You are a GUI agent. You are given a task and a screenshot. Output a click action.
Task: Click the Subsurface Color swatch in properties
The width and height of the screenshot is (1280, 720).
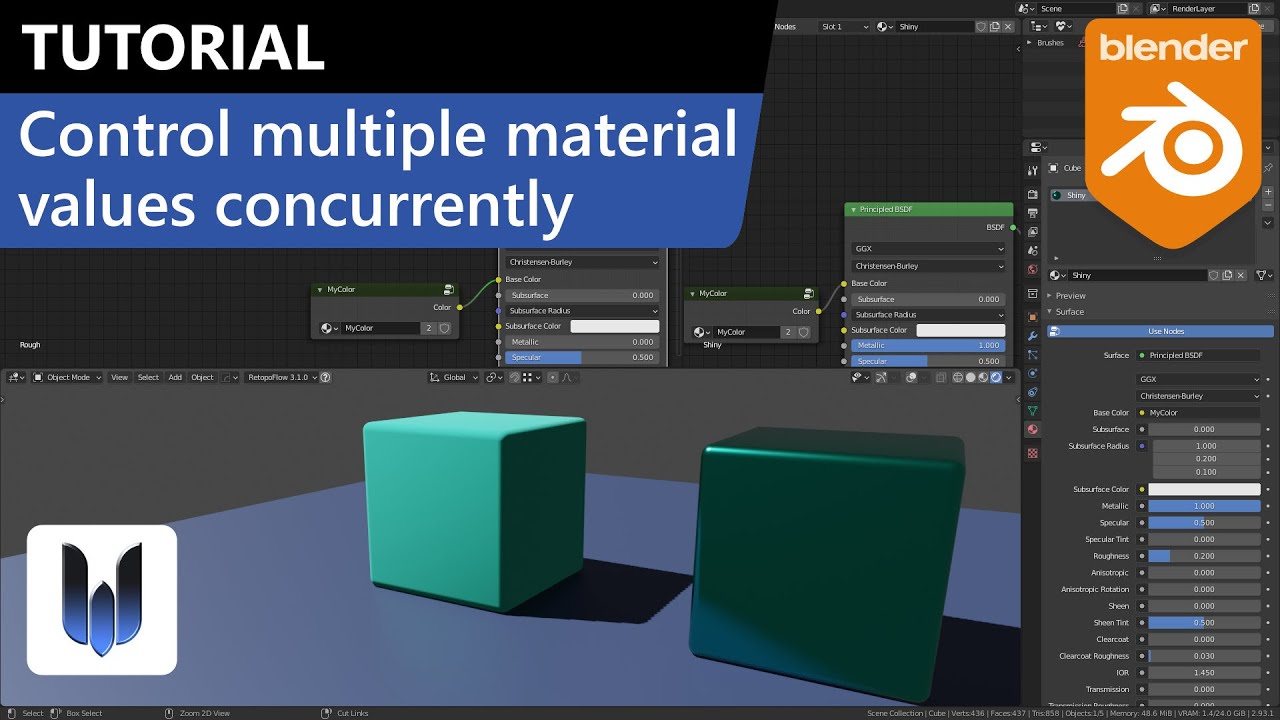(x=1204, y=489)
